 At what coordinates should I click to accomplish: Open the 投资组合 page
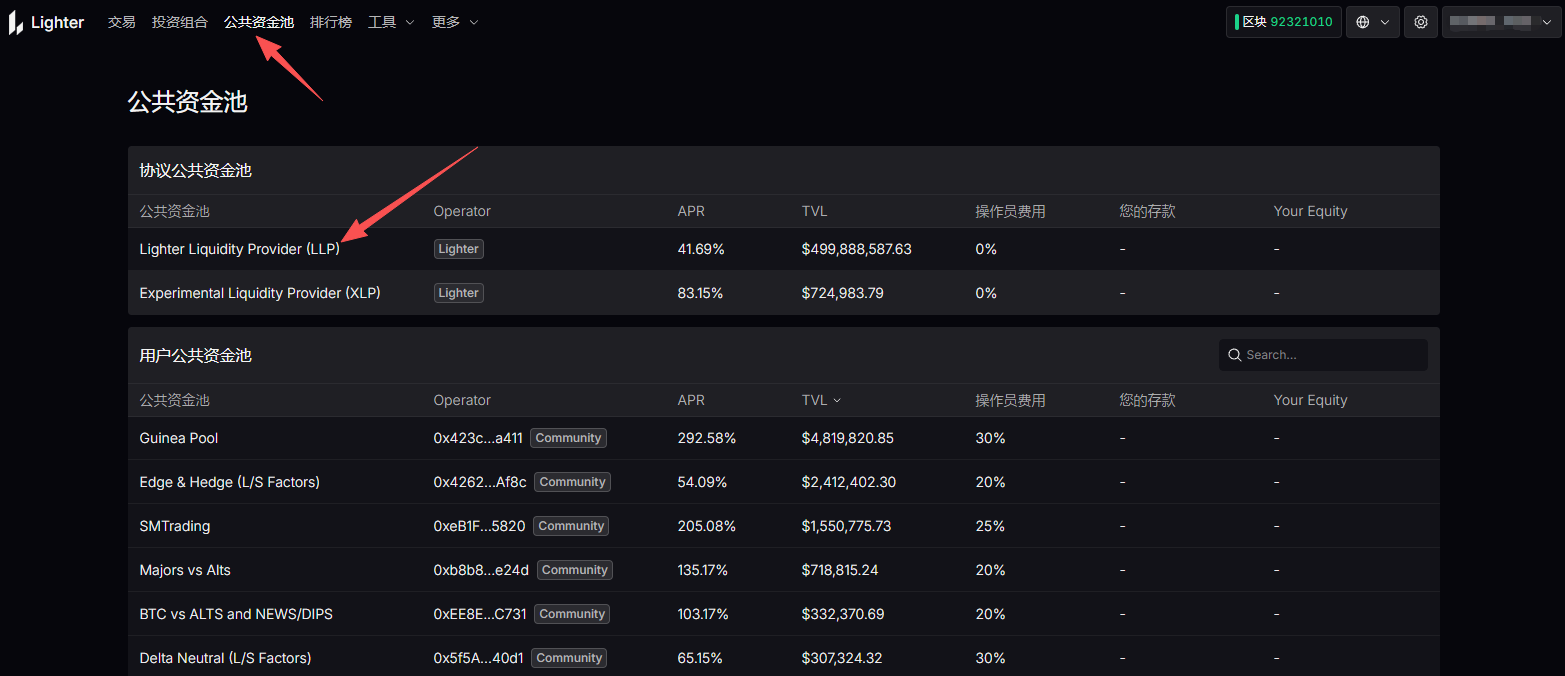coord(180,22)
